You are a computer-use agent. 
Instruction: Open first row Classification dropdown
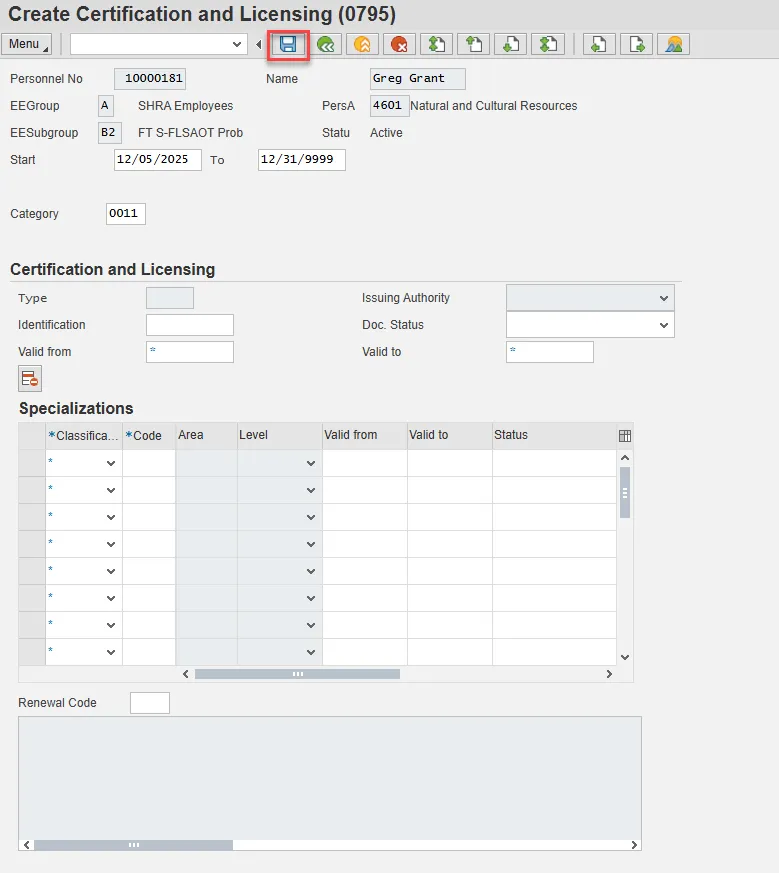click(x=110, y=464)
